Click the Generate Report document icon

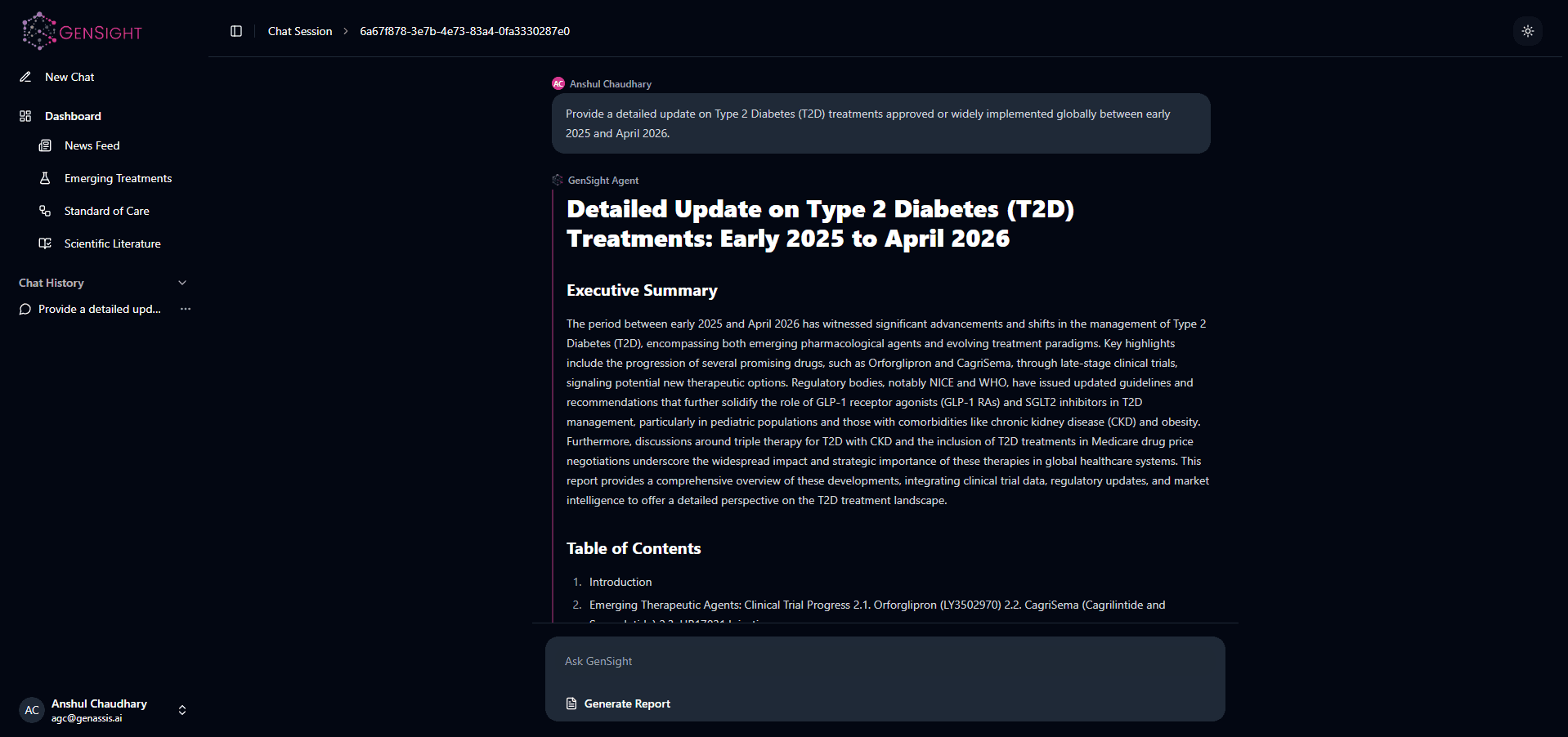click(571, 703)
